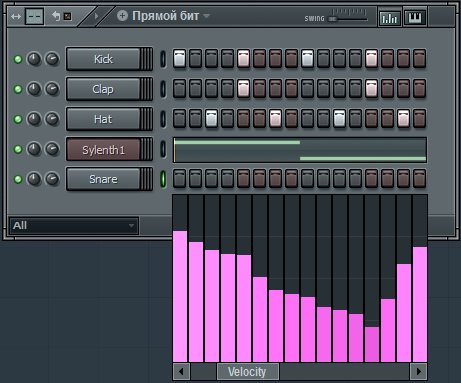Click the pattern name Прямой бит
This screenshot has height=383, width=461.
[165, 16]
